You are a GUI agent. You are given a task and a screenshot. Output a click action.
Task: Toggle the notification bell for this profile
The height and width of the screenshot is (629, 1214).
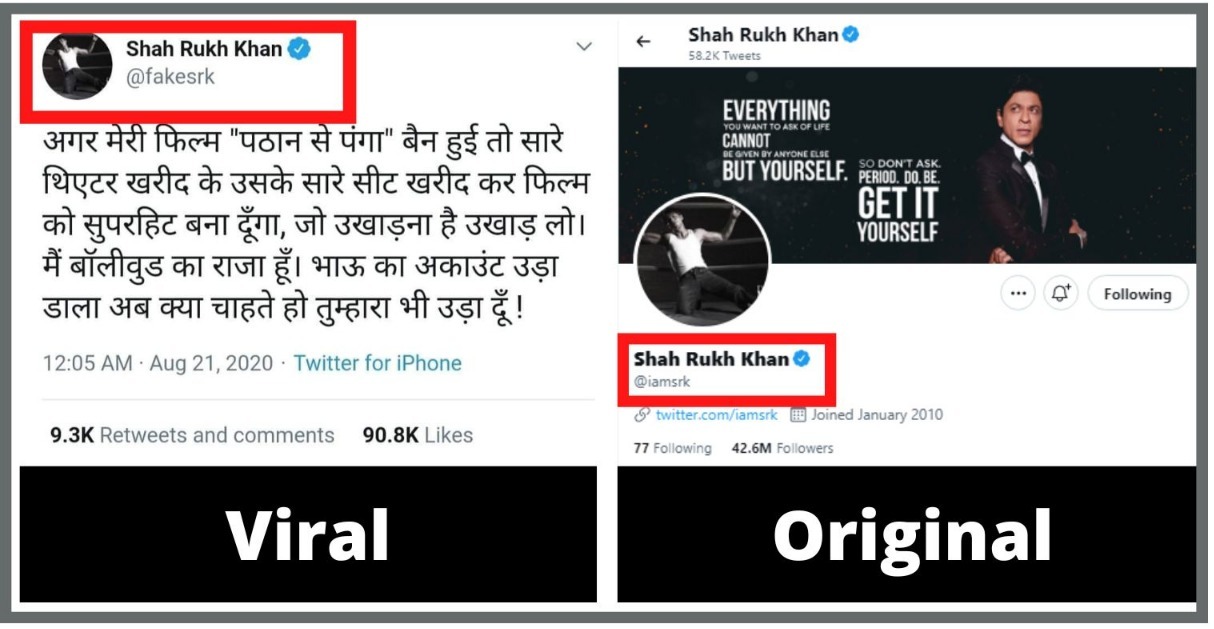click(x=1061, y=294)
